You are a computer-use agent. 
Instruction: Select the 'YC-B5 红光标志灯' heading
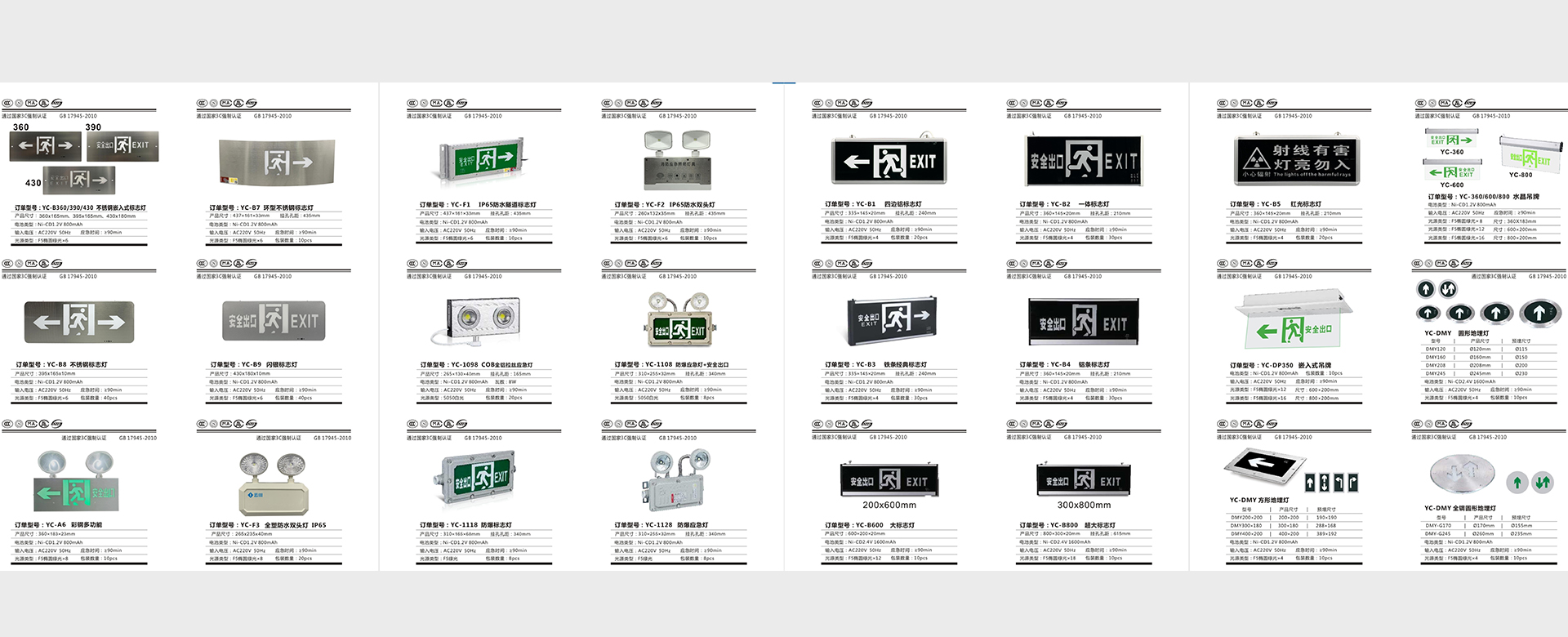pos(1290,204)
